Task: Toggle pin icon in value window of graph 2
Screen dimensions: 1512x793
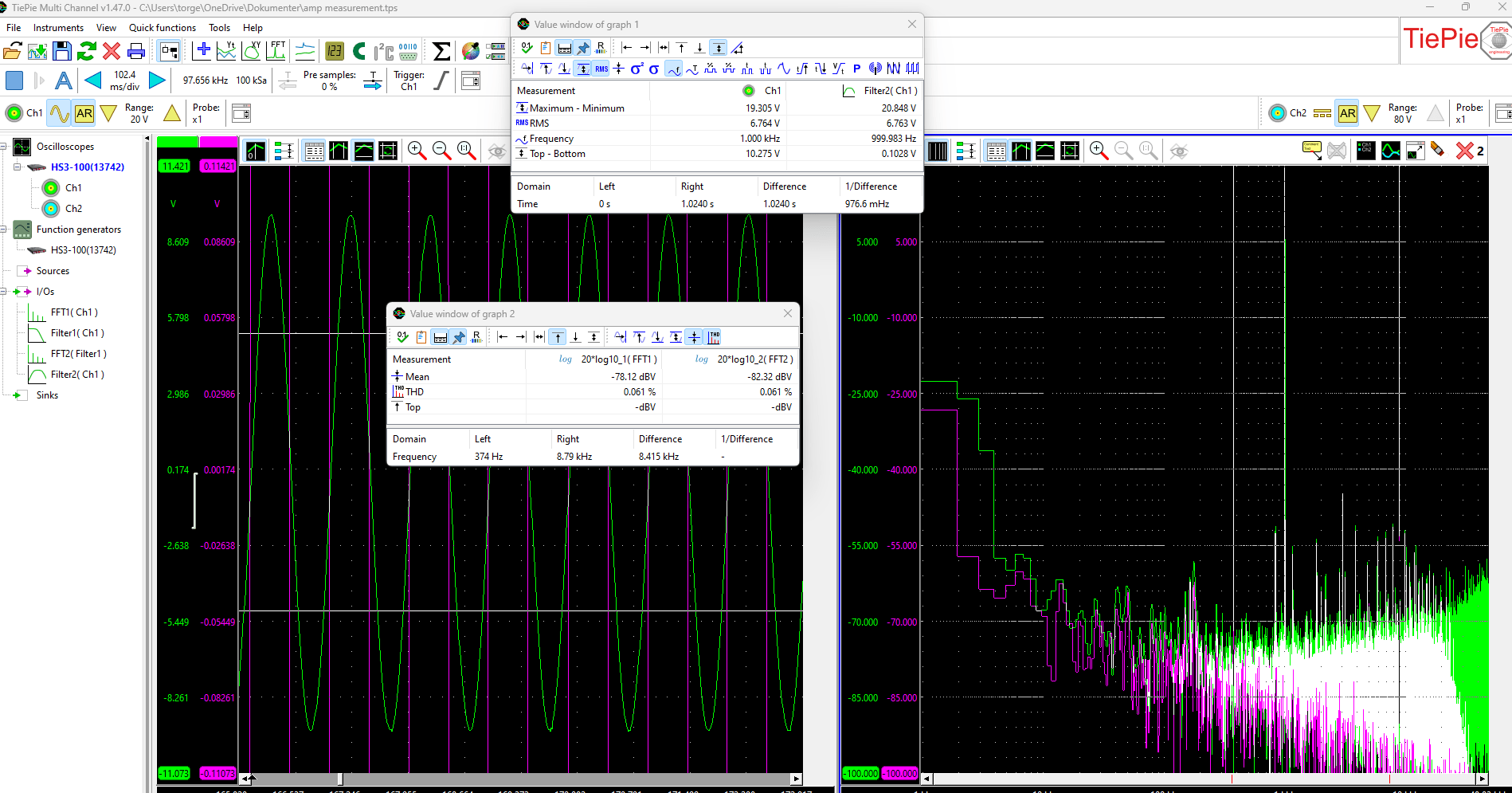Action: [459, 337]
